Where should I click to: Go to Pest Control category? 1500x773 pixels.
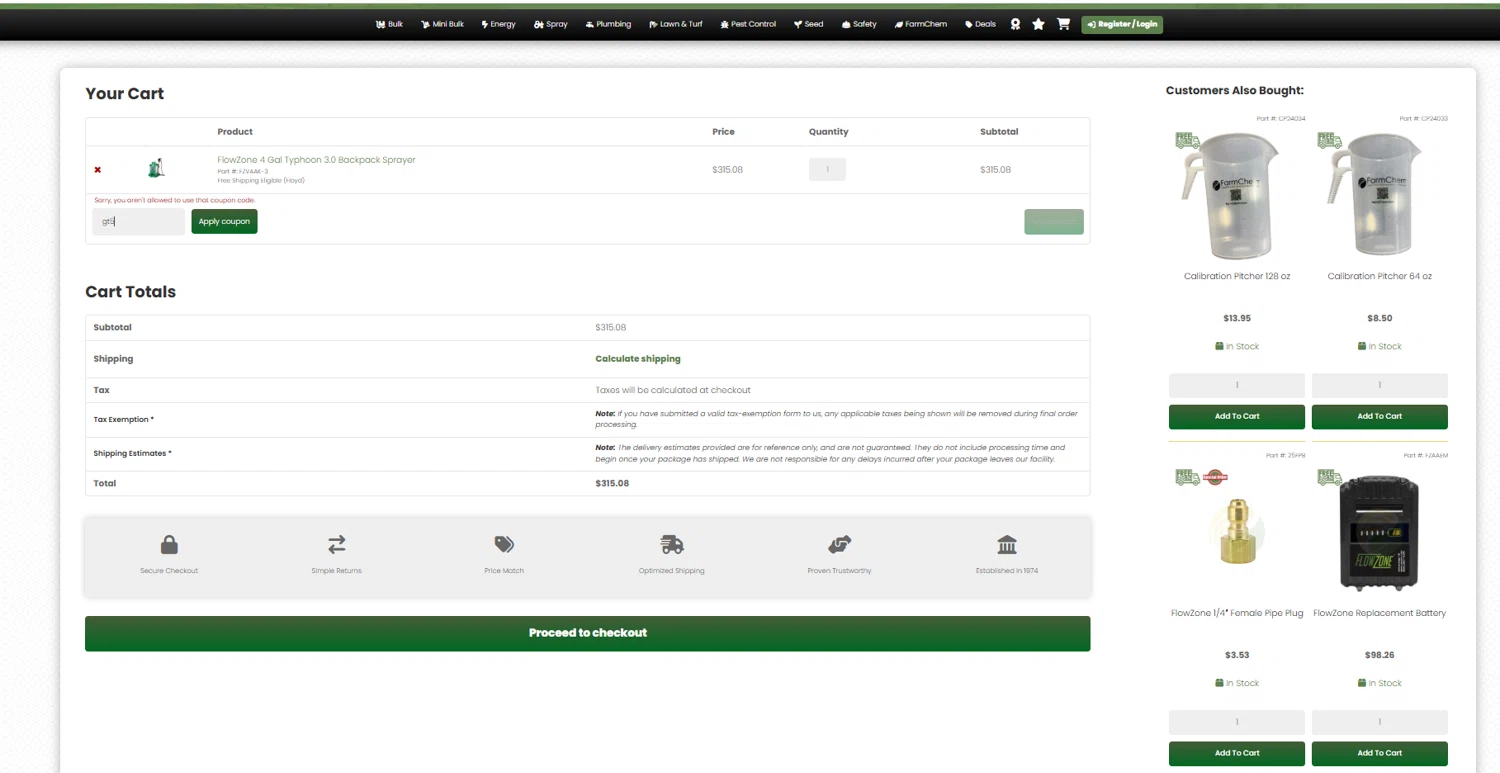click(748, 24)
